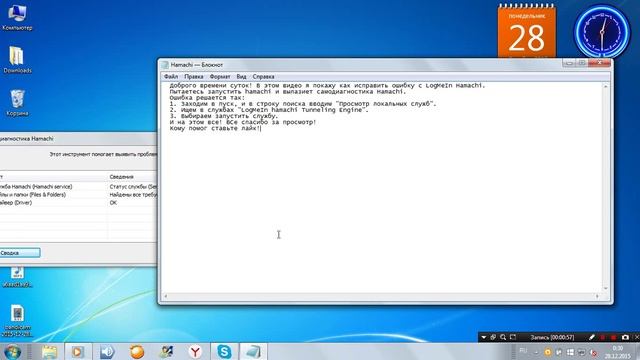
Task: Show hidden tray icons arrow
Action: click(x=536, y=352)
